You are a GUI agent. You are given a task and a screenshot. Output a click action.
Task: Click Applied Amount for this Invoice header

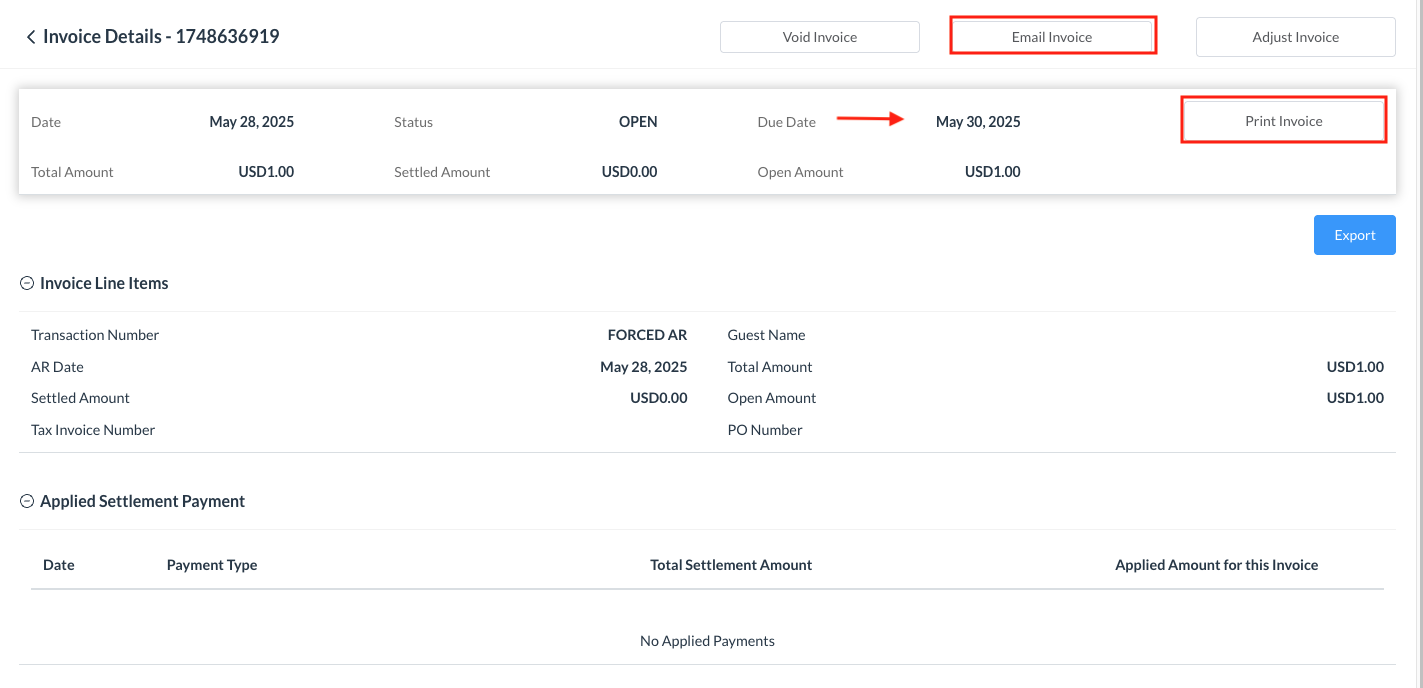(x=1216, y=565)
